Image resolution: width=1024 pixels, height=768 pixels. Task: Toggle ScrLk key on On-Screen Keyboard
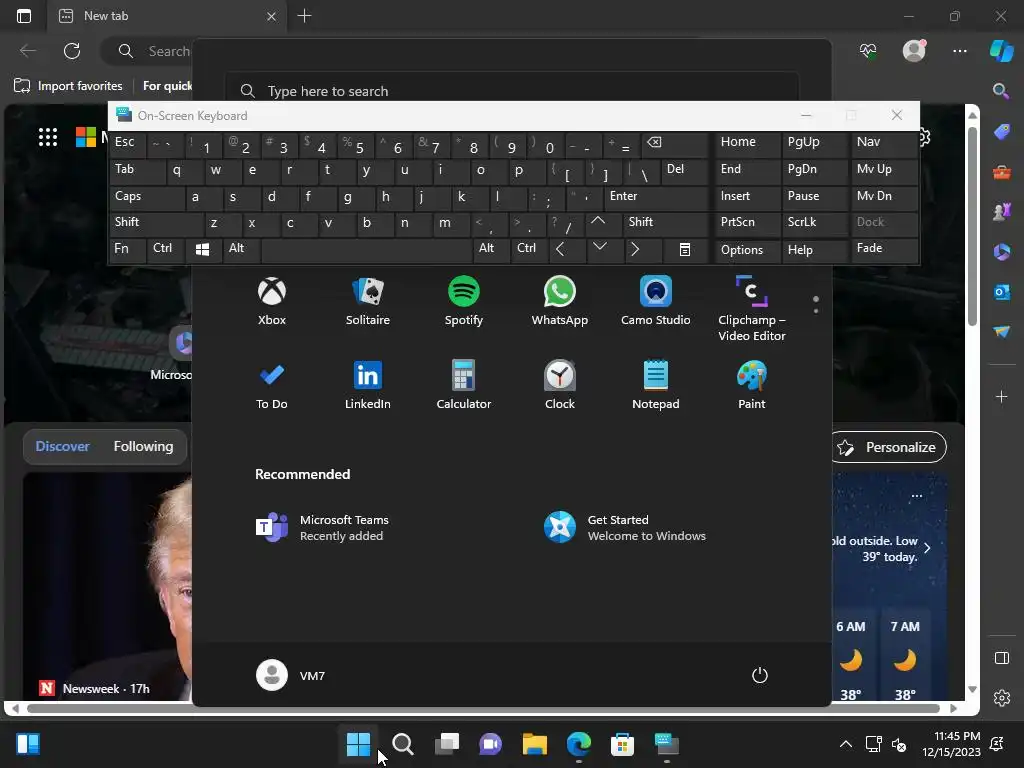click(814, 223)
